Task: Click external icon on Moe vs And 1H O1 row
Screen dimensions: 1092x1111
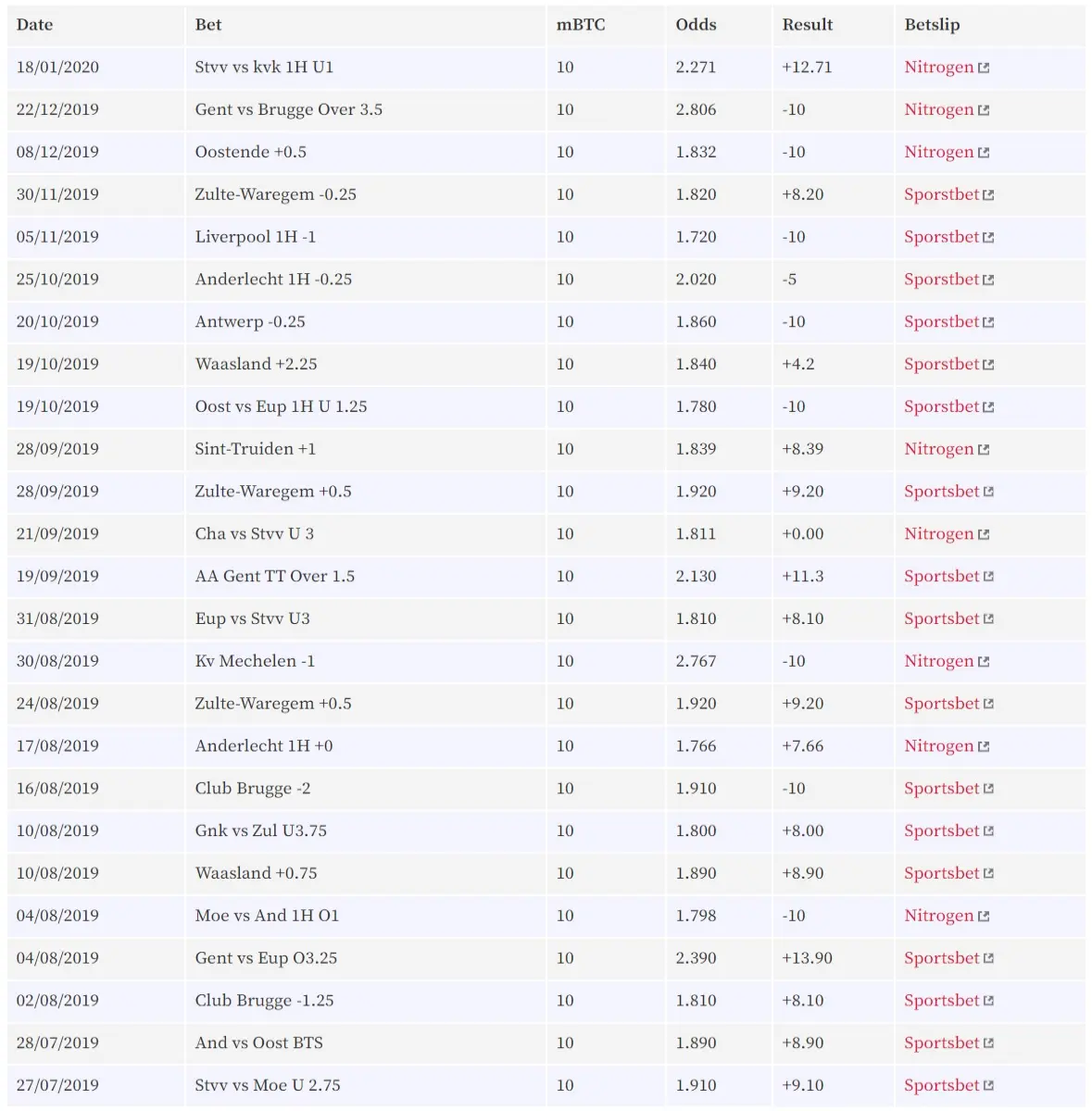Action: (x=984, y=917)
